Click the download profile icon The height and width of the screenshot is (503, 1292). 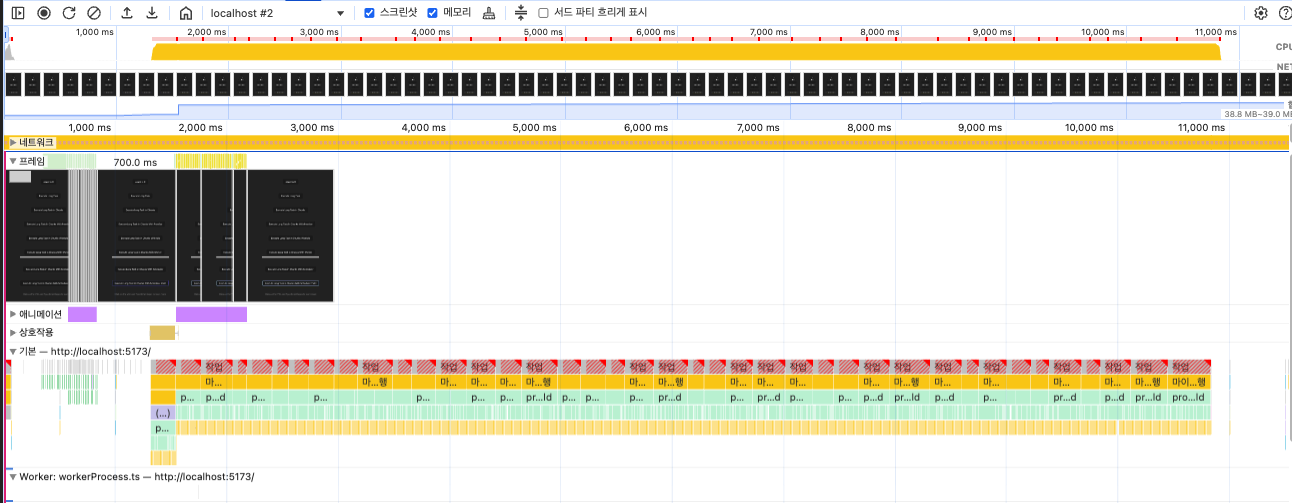152,13
